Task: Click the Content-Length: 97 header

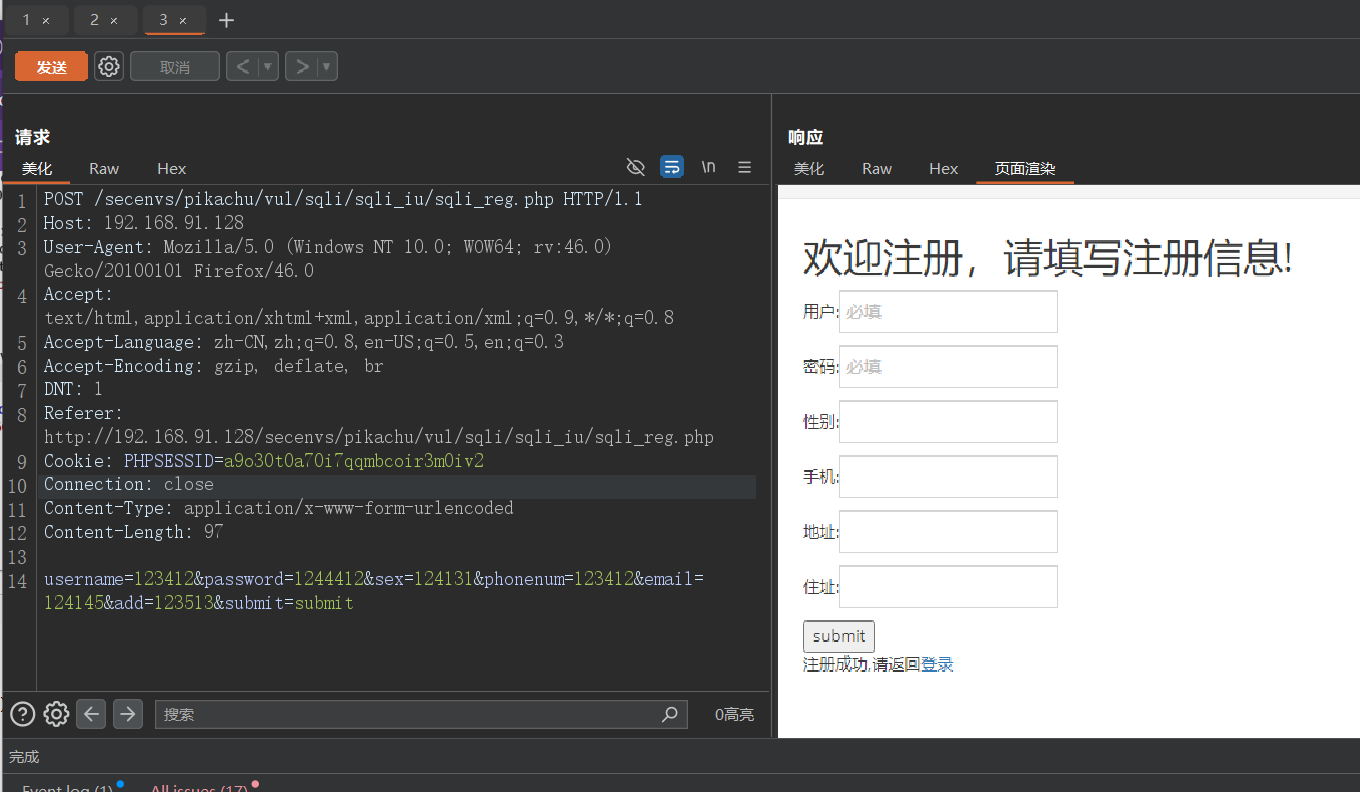Action: (134, 532)
